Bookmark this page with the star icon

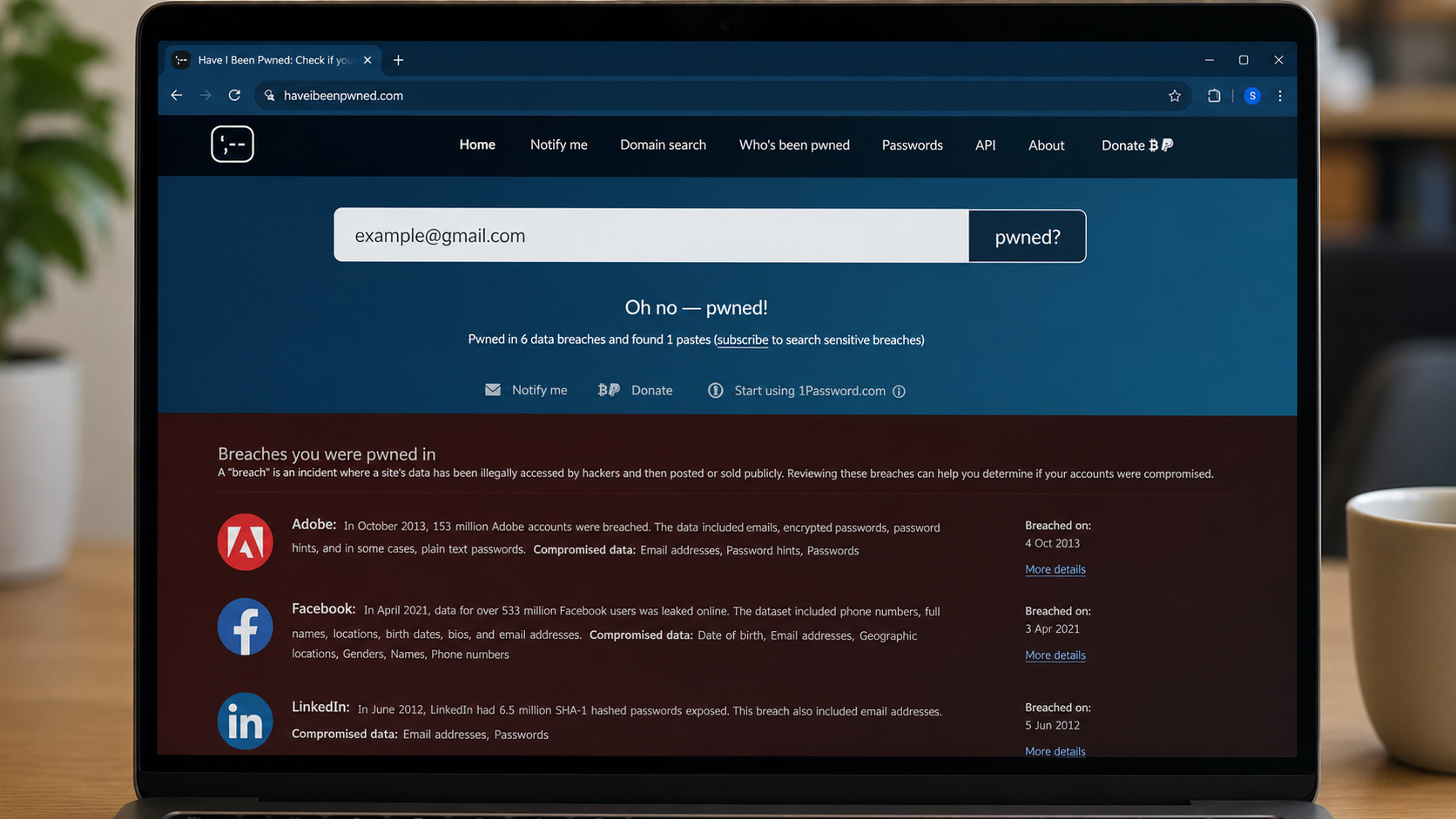pyautogui.click(x=1175, y=96)
